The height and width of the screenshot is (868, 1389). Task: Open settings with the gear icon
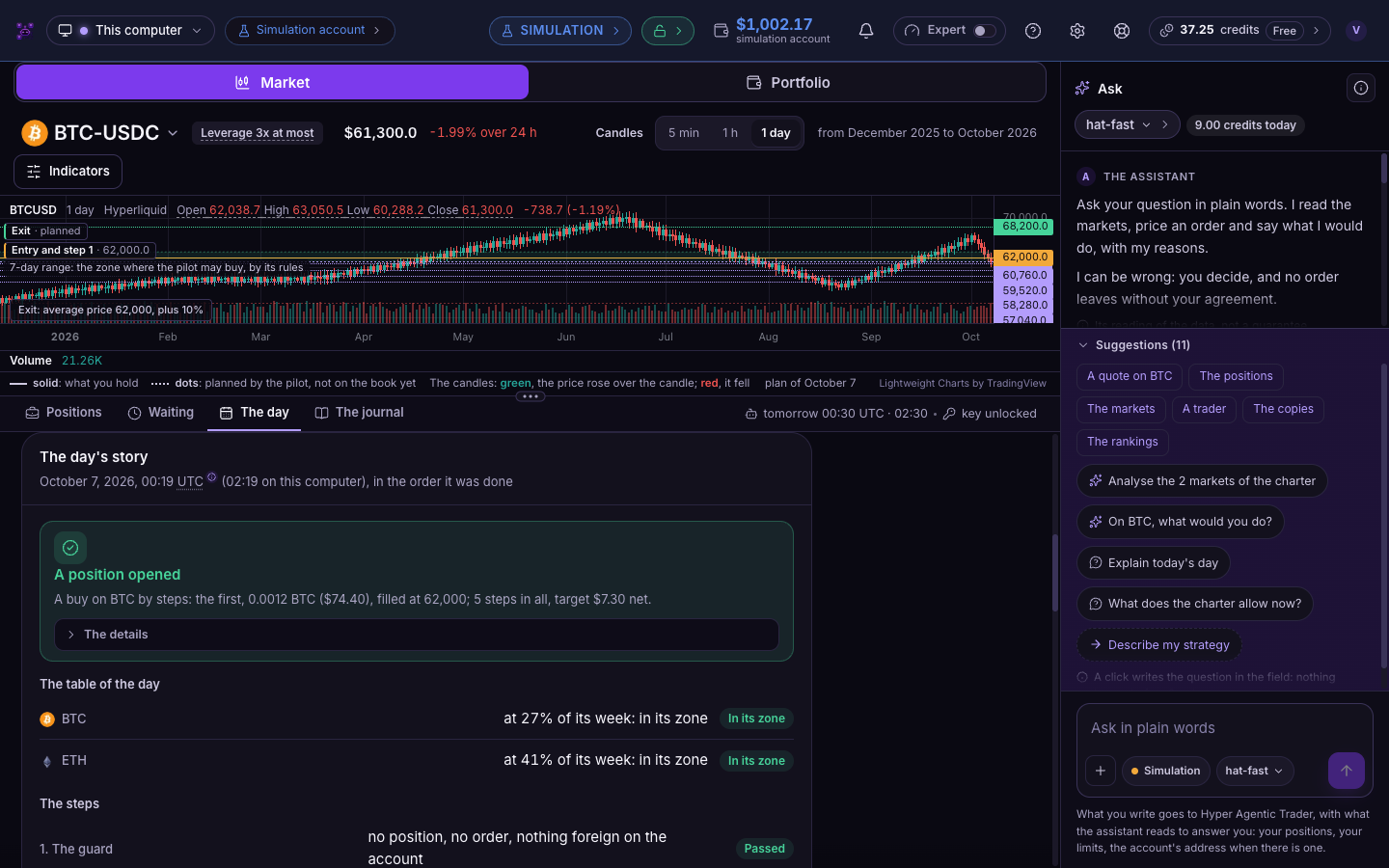(1077, 31)
